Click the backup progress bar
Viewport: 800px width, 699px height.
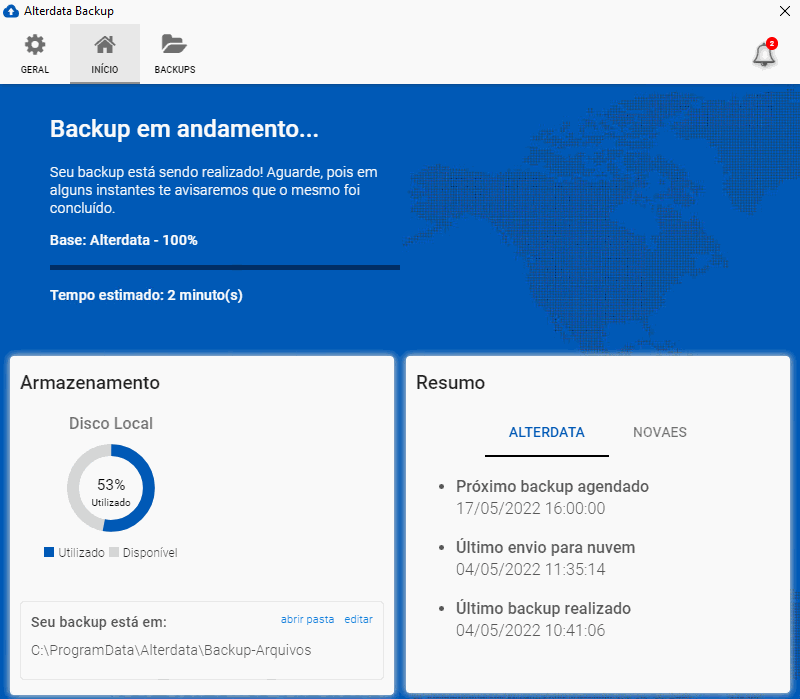pos(224,267)
